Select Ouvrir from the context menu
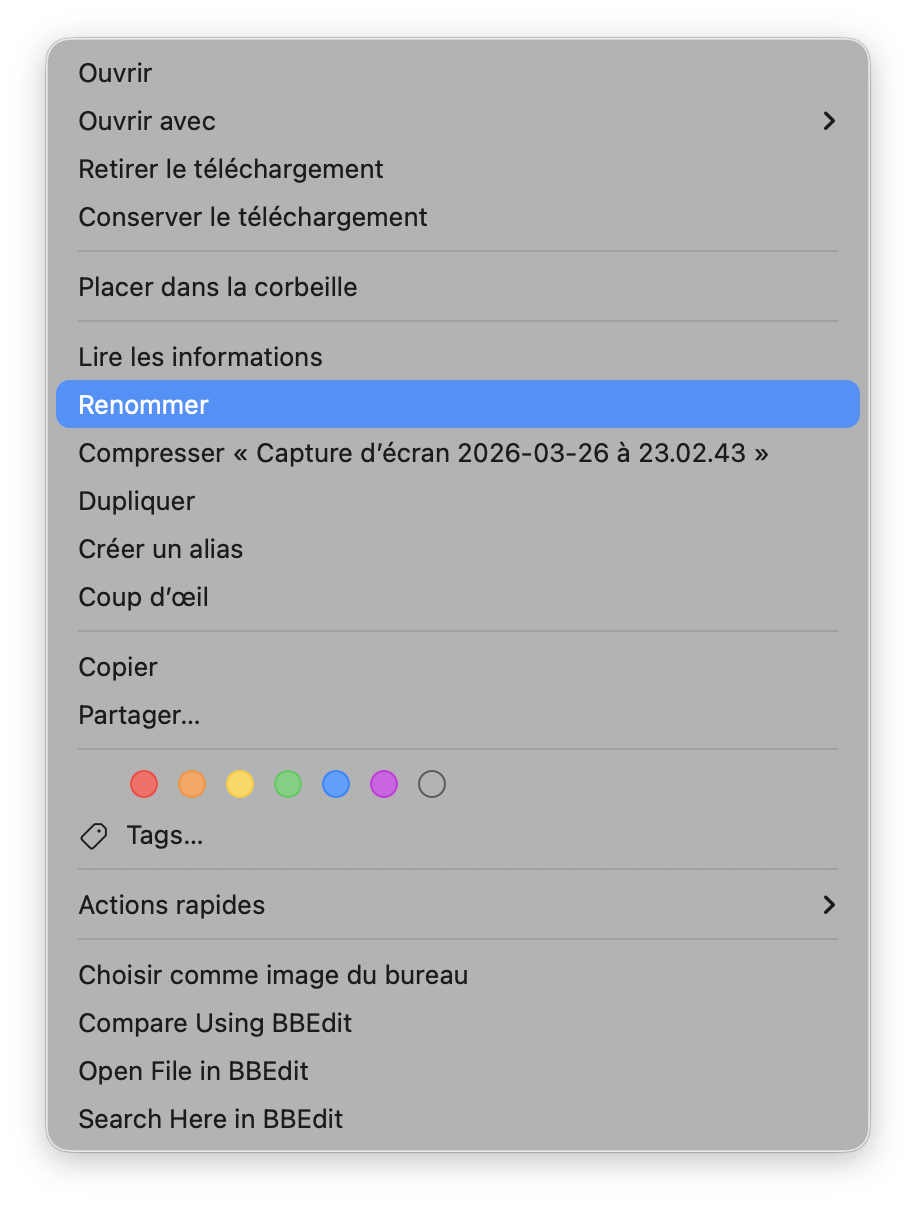The image size is (916, 1206). pos(115,73)
